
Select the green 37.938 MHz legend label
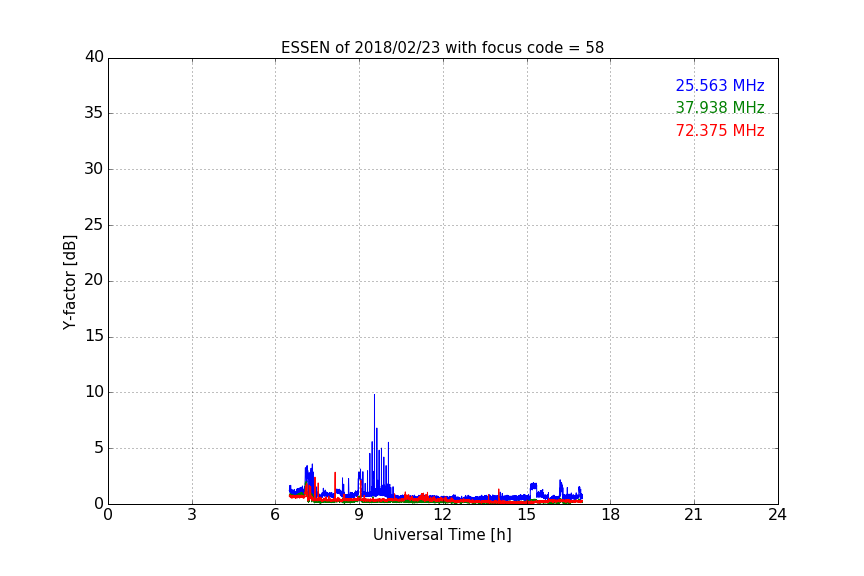[720, 107]
